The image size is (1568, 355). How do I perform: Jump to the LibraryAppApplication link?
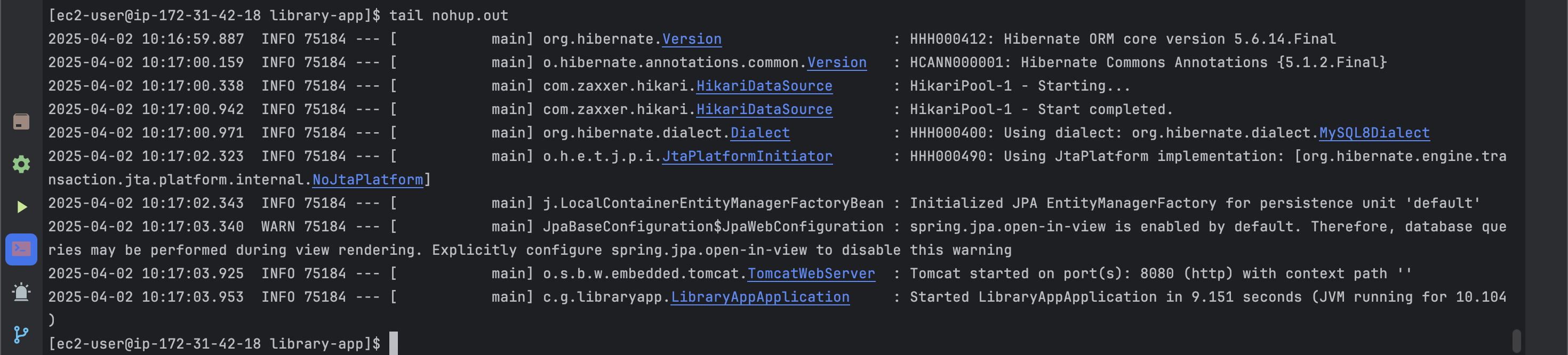coord(759,297)
